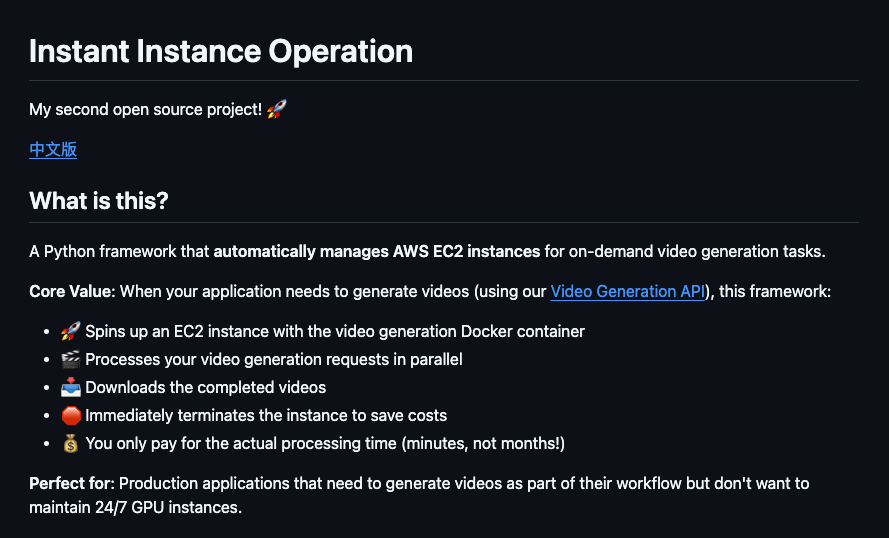Click the clapperboard emoji beside 'Processes your video'

[x=71, y=359]
